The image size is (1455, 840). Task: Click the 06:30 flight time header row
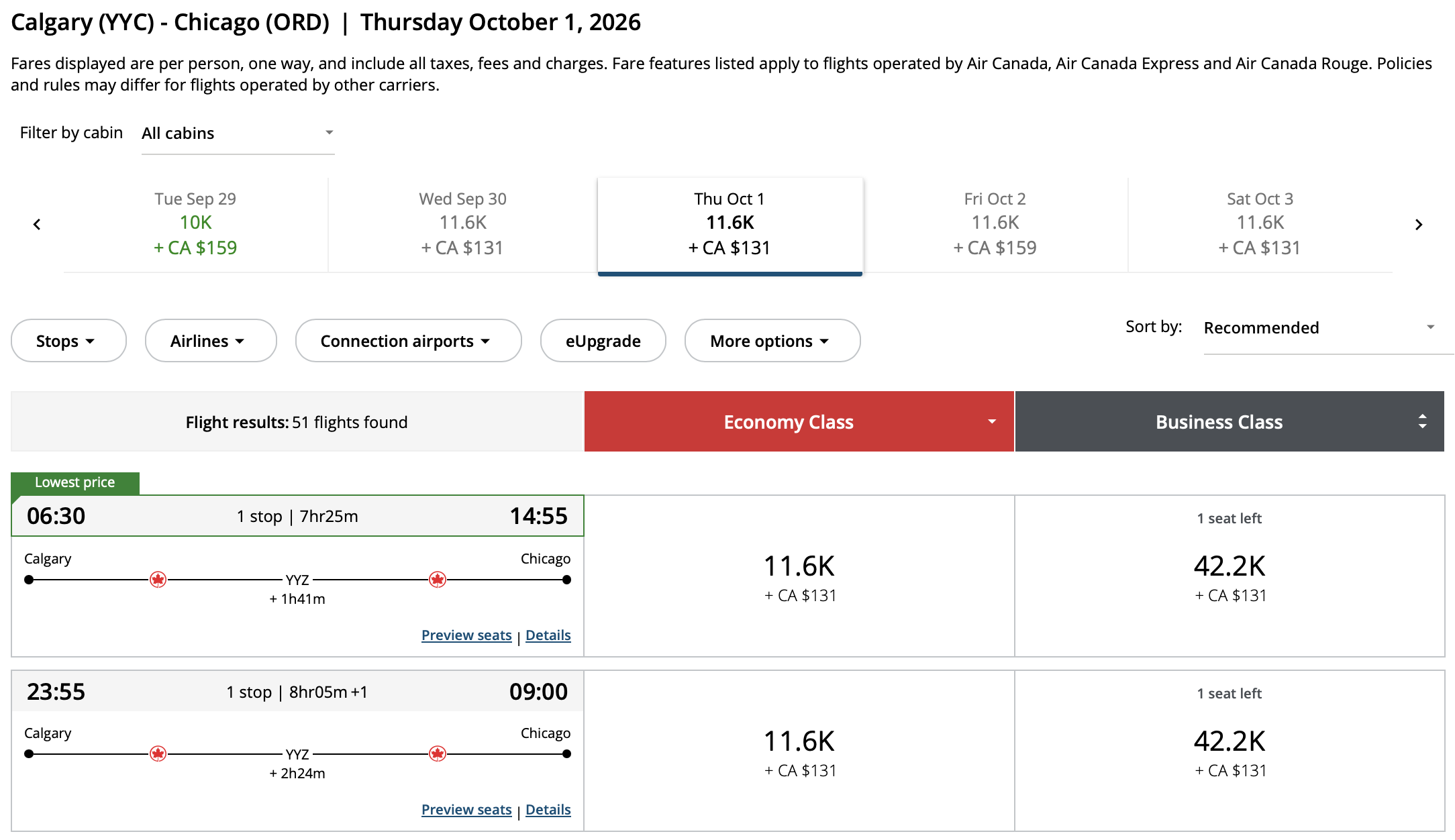pyautogui.click(x=297, y=516)
